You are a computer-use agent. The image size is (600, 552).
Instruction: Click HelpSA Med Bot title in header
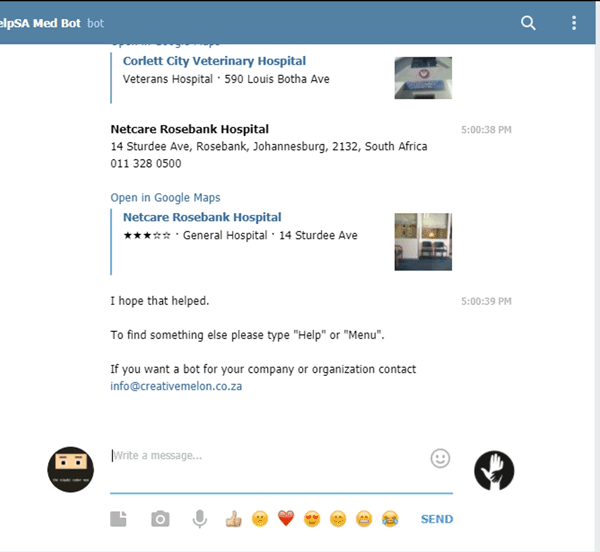tap(41, 23)
